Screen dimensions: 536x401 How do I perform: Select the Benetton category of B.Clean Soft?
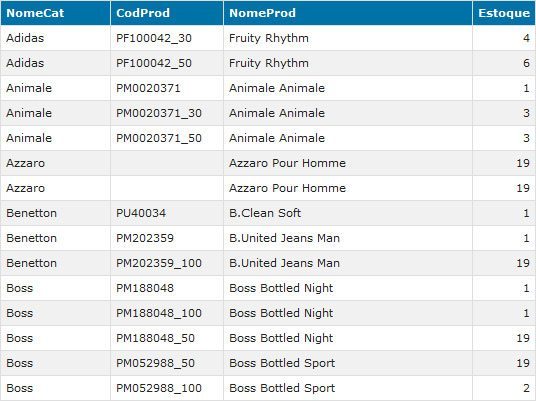point(31,213)
